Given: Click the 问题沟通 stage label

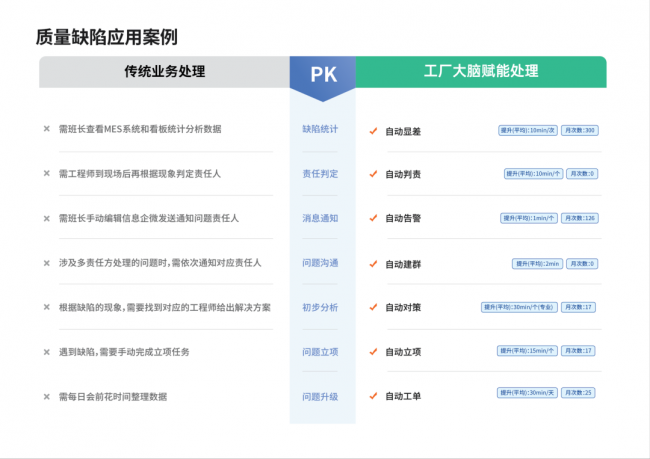Looking at the screenshot, I should click(x=320, y=263).
